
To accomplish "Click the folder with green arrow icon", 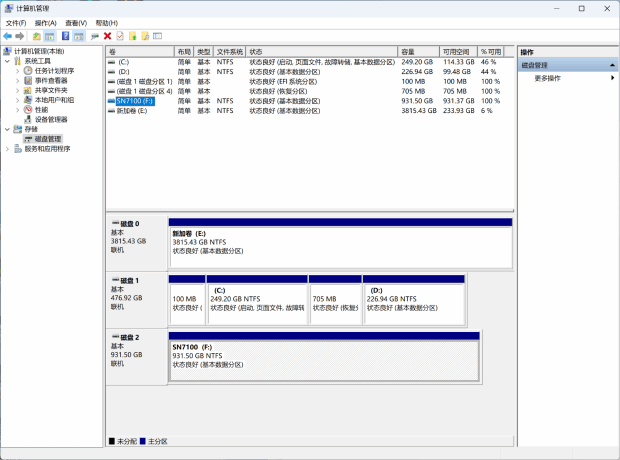I will click(x=132, y=36).
